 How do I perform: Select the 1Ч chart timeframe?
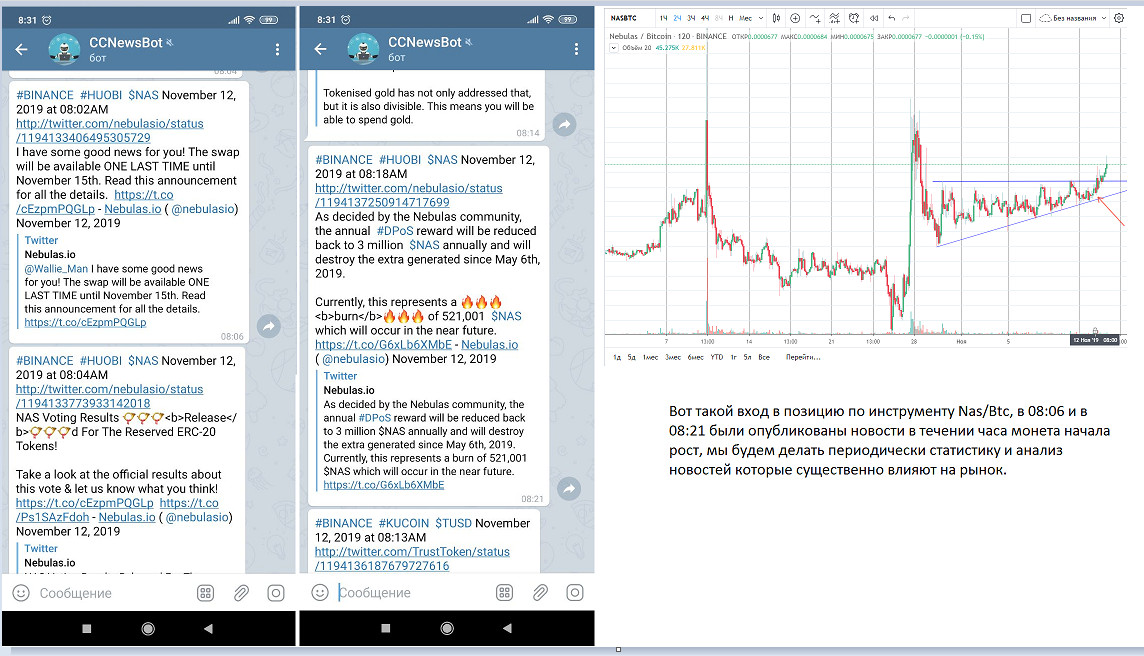click(663, 18)
